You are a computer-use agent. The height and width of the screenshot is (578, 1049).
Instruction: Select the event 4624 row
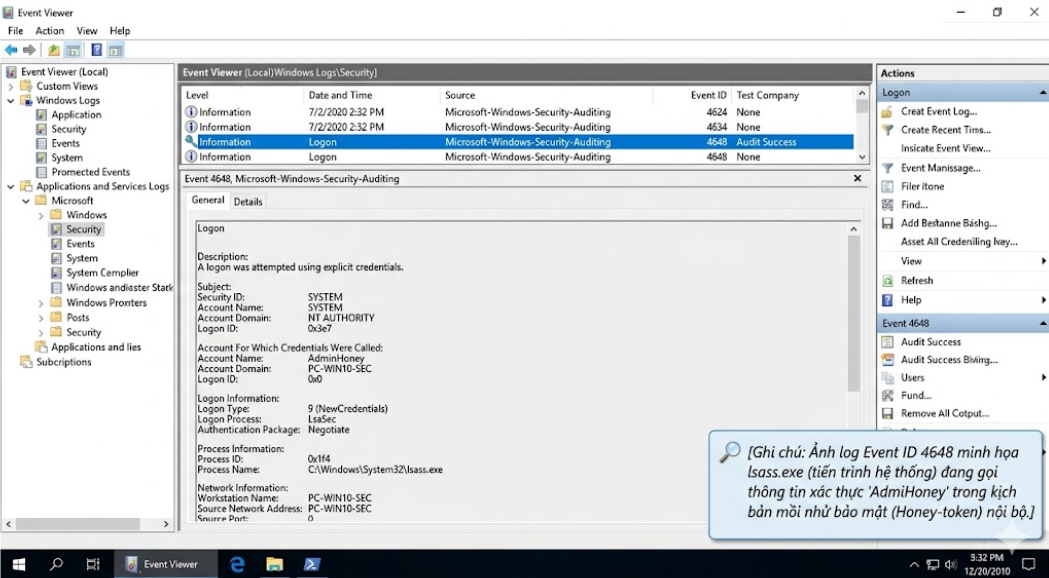tap(518, 112)
